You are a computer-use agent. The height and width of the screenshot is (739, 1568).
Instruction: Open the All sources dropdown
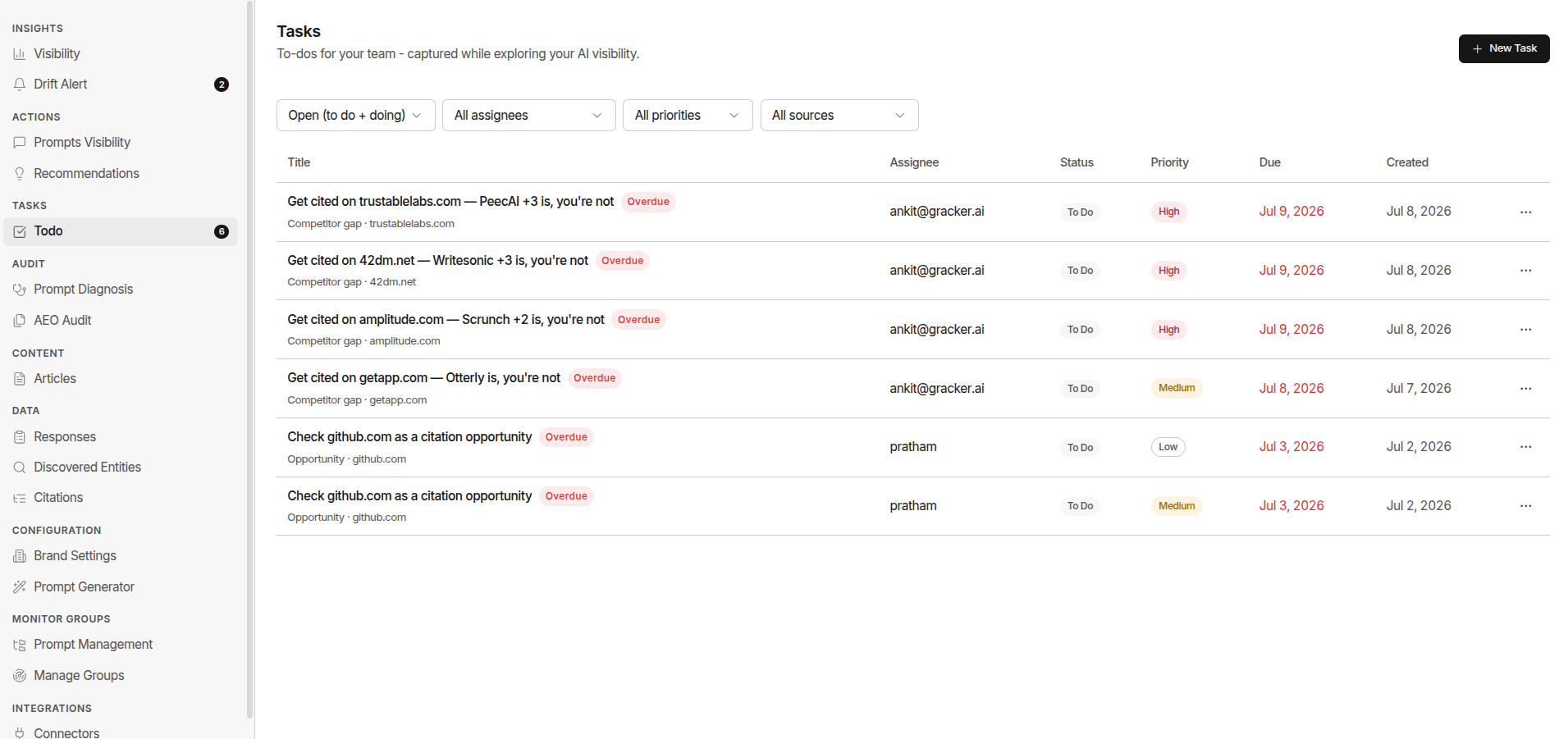(839, 116)
